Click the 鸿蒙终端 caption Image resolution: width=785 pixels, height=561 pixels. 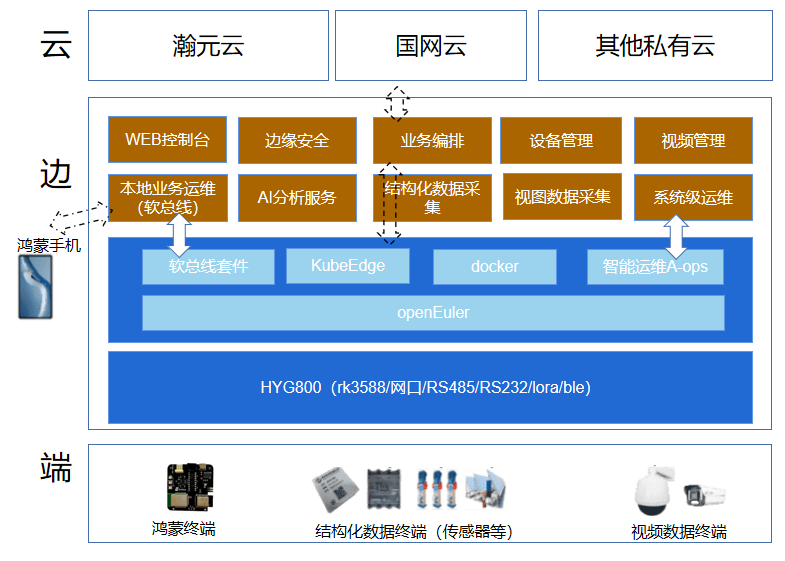tap(184, 529)
